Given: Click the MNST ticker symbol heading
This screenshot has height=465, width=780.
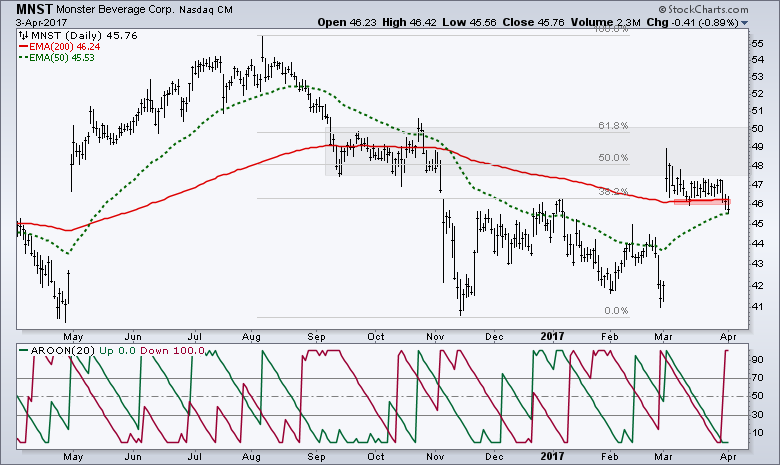Looking at the screenshot, I should pyautogui.click(x=34, y=9).
